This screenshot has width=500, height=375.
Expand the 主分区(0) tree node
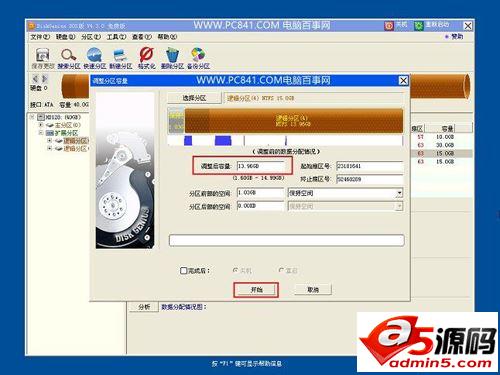[x=41, y=125]
